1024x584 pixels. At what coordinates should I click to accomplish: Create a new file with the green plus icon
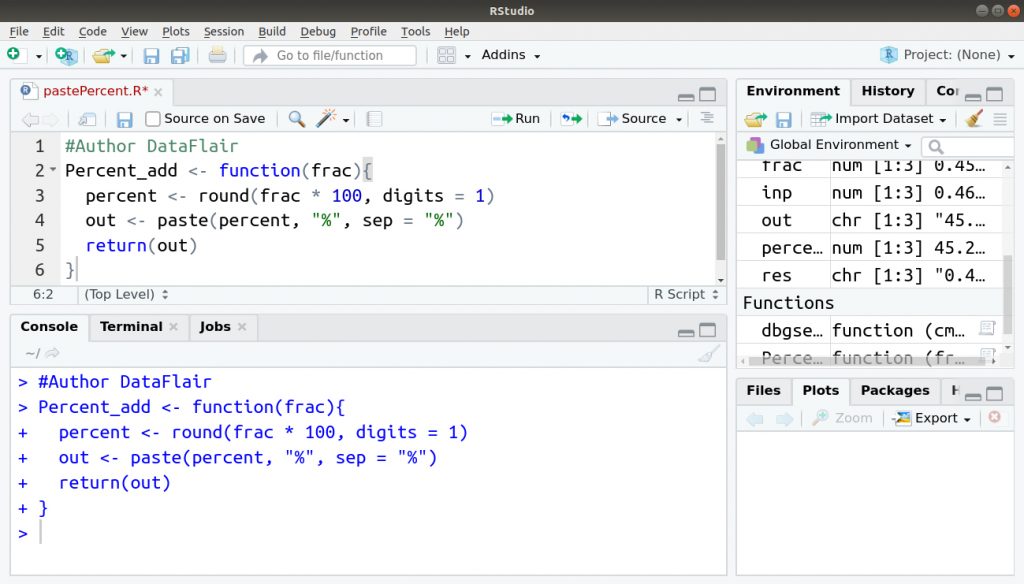(x=15, y=54)
